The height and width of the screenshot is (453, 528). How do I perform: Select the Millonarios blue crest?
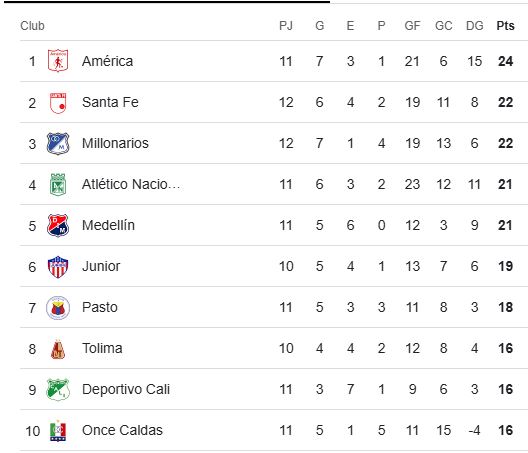[58, 144]
